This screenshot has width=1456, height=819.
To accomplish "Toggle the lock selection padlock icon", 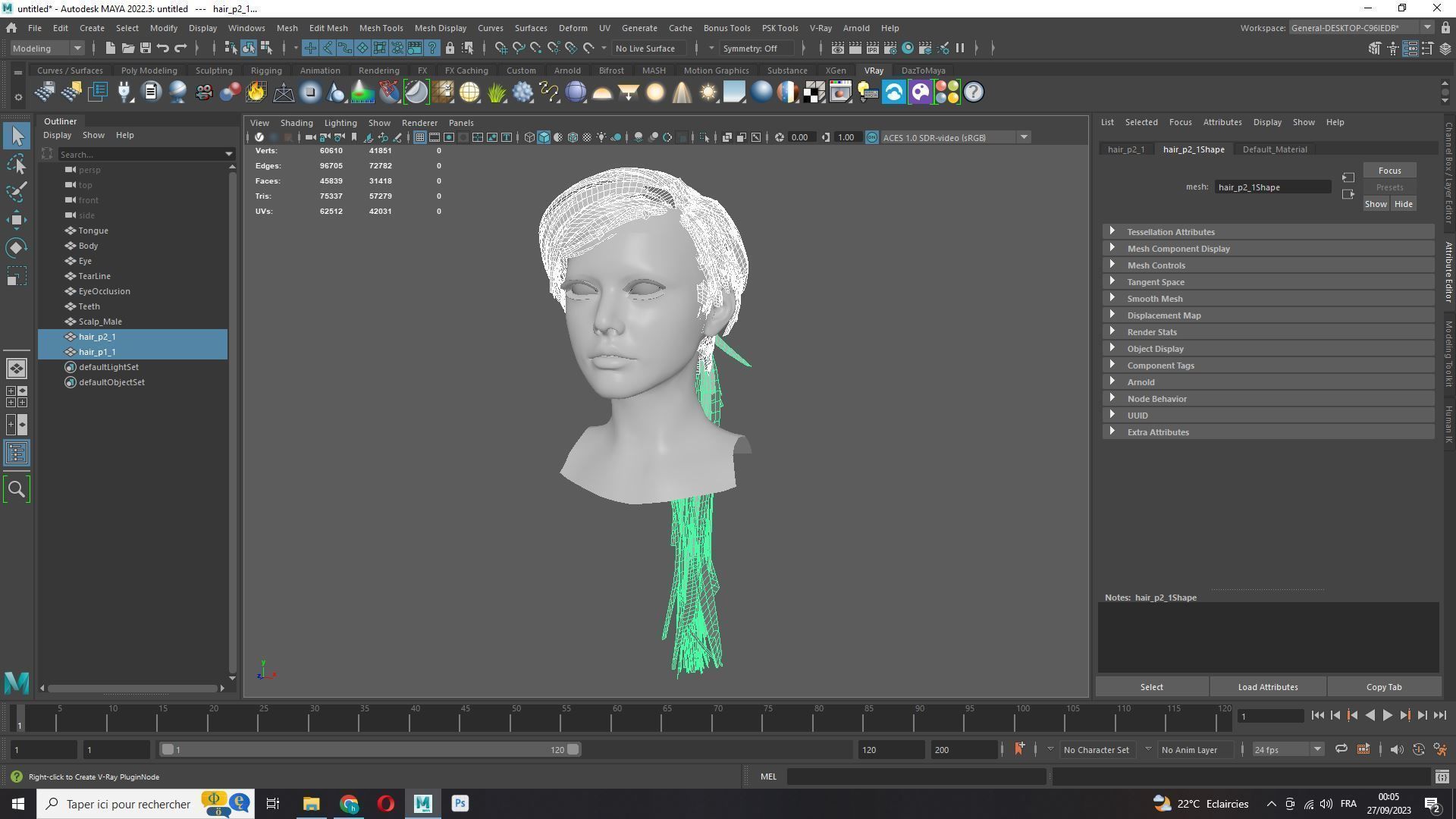I will point(450,48).
